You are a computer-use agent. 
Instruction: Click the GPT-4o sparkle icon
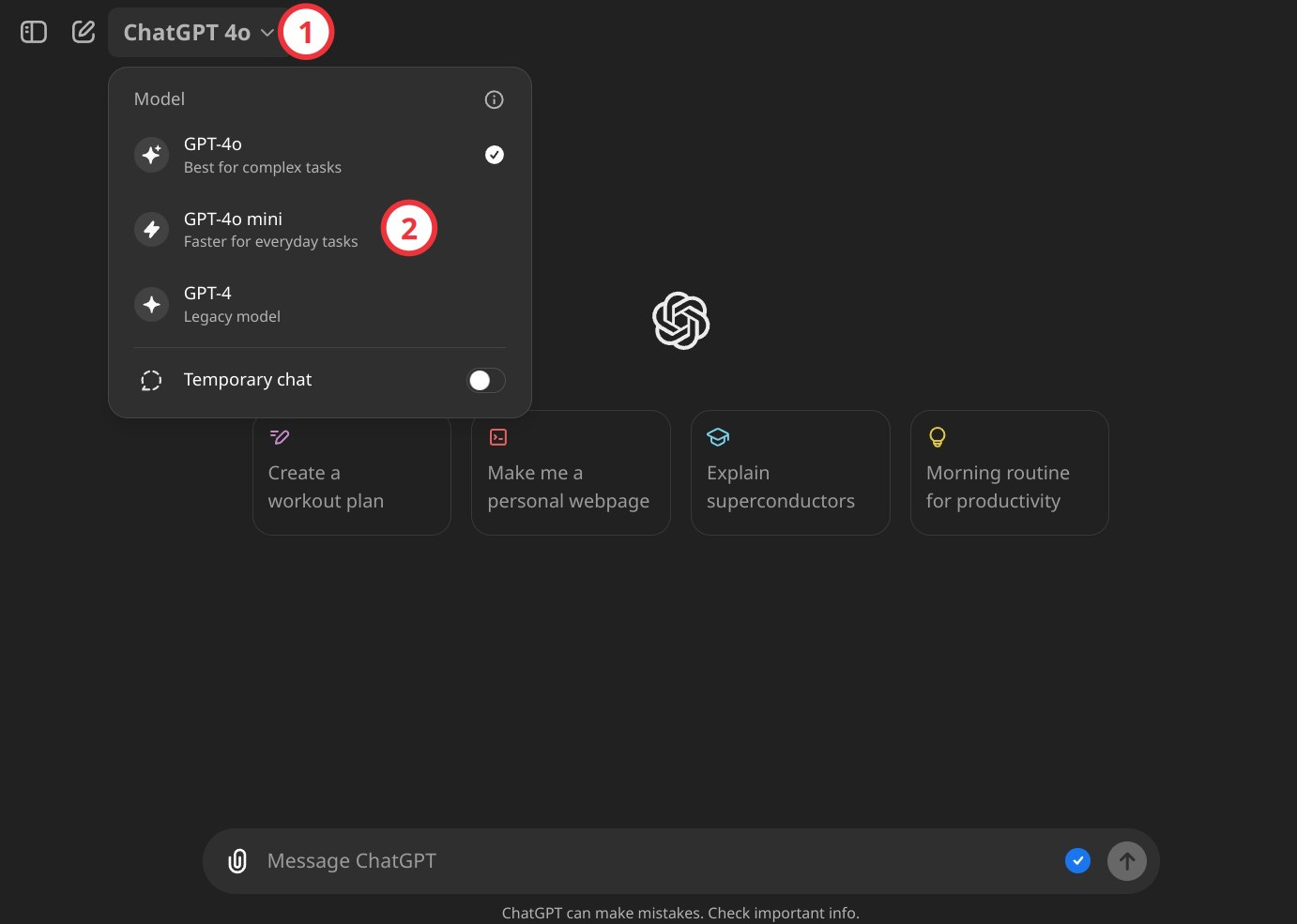point(151,155)
